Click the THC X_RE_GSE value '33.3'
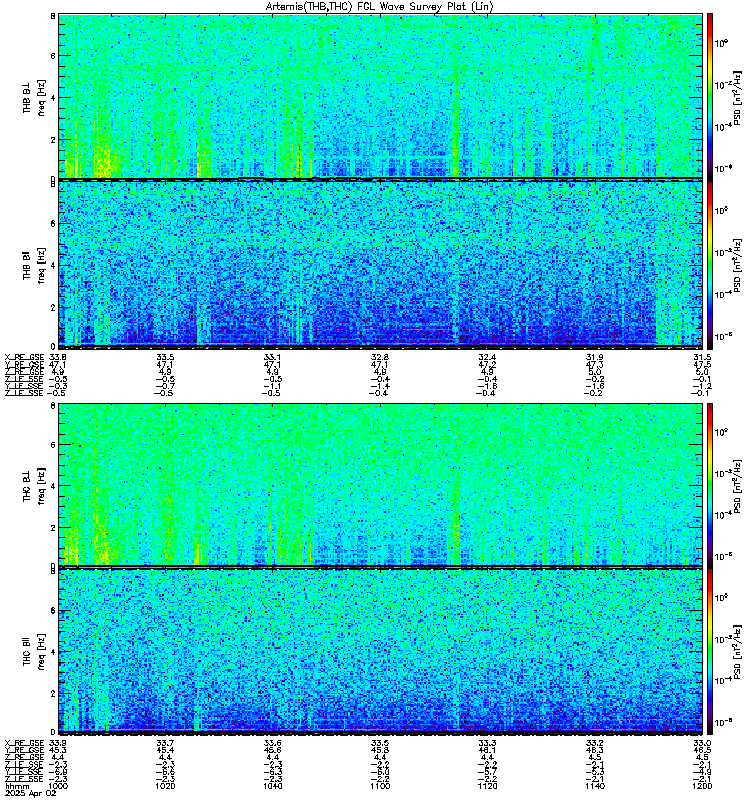The image size is (750, 800). tap(487, 743)
